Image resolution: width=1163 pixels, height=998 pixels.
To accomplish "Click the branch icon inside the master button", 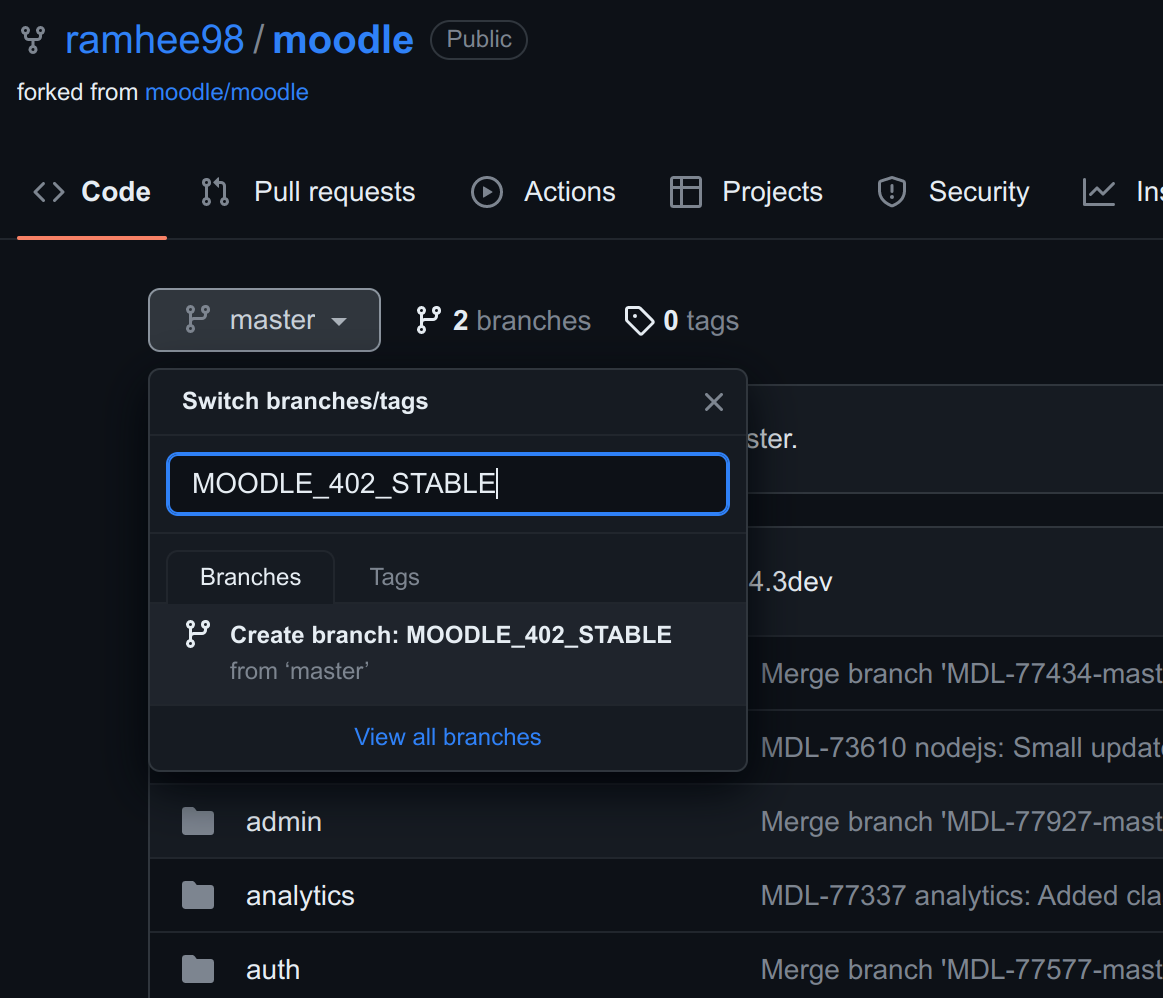I will pyautogui.click(x=197, y=320).
